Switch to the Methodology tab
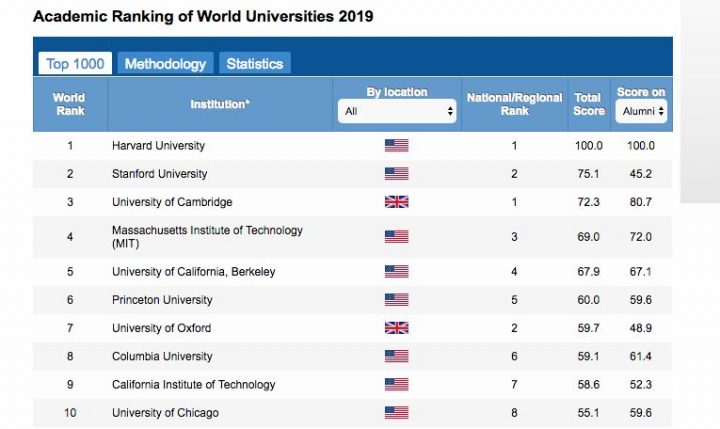Viewport: 720px width, 429px height. 165,64
